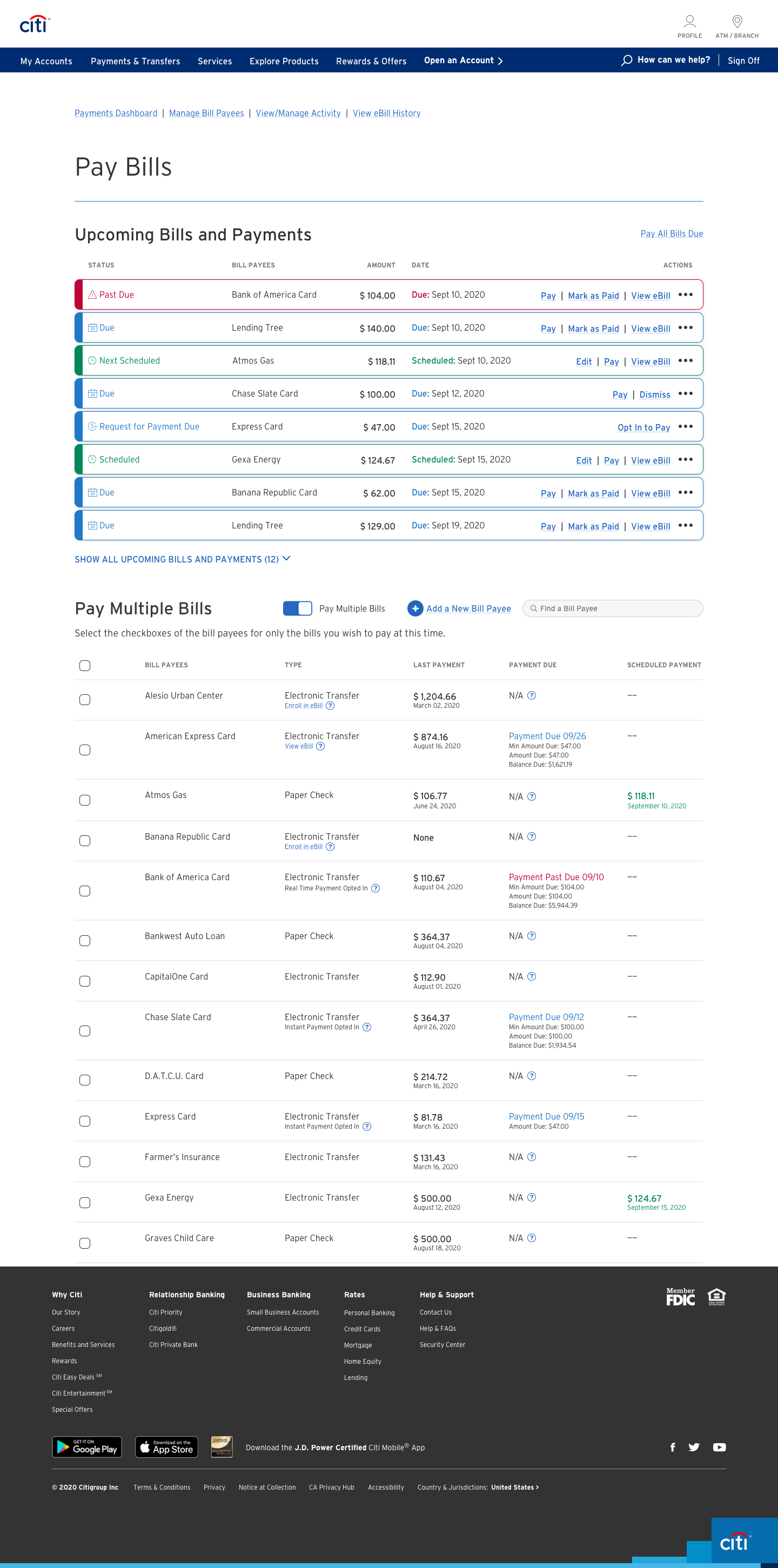Click Payment Due 09/26 for American Express
The image size is (778, 1568).
pos(547,736)
